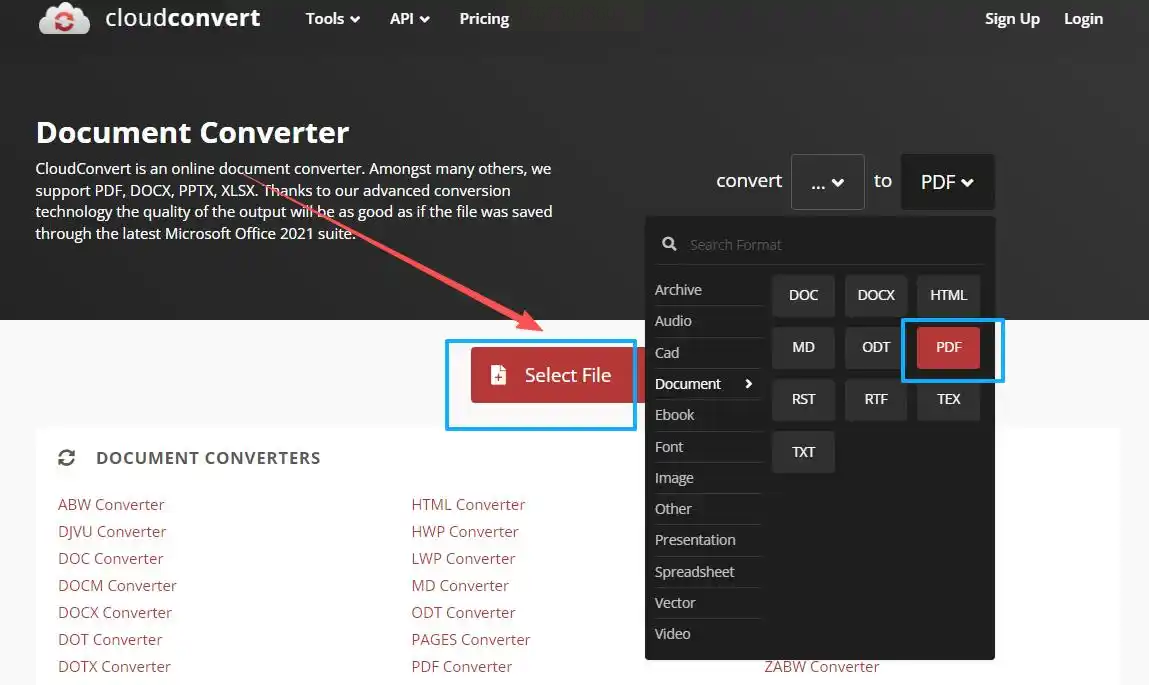Open the DOT Converter link
Image resolution: width=1149 pixels, height=685 pixels.
110,640
